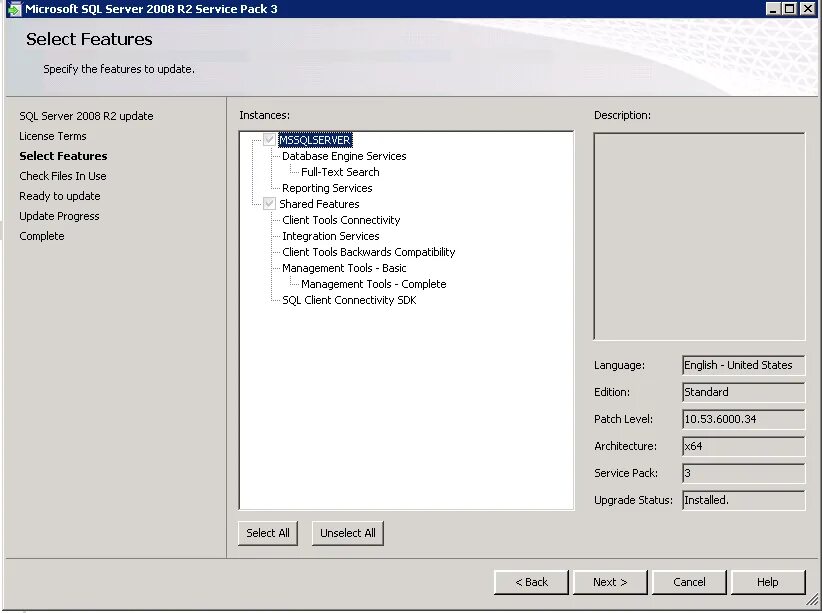Open Help for this setup page

[x=768, y=582]
